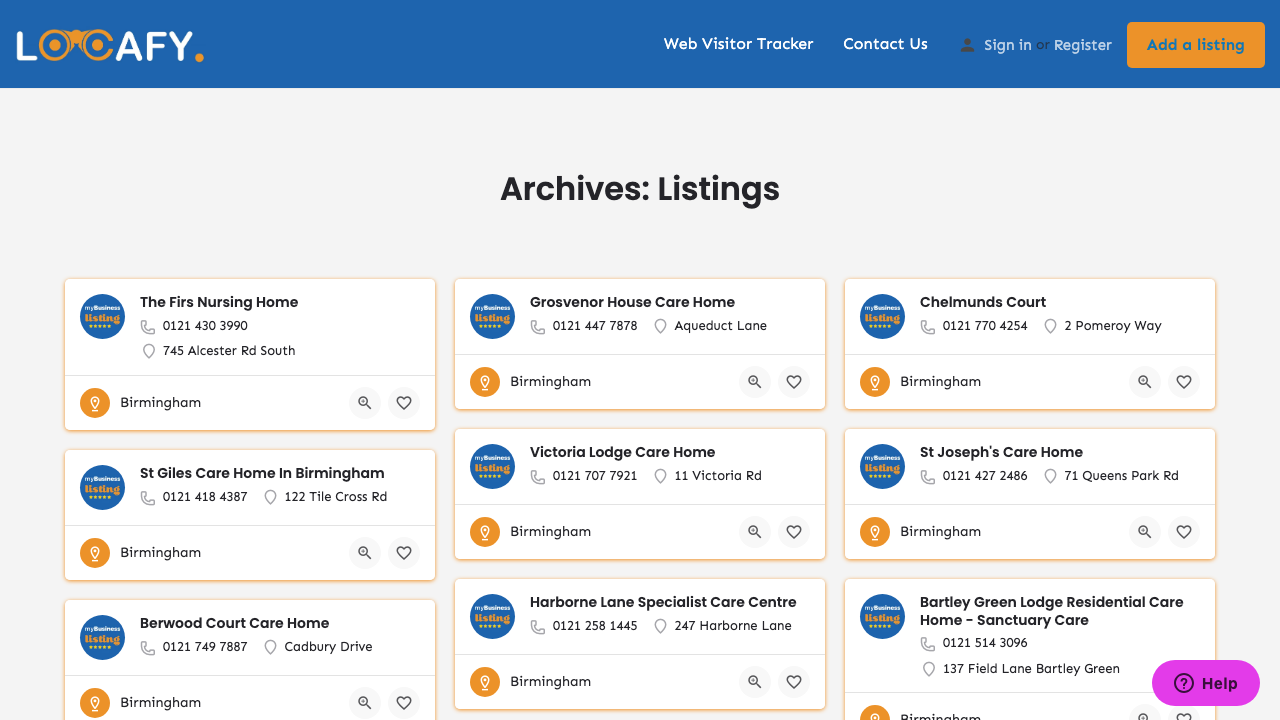
Task: Click the Add a listing button
Action: pyautogui.click(x=1195, y=44)
